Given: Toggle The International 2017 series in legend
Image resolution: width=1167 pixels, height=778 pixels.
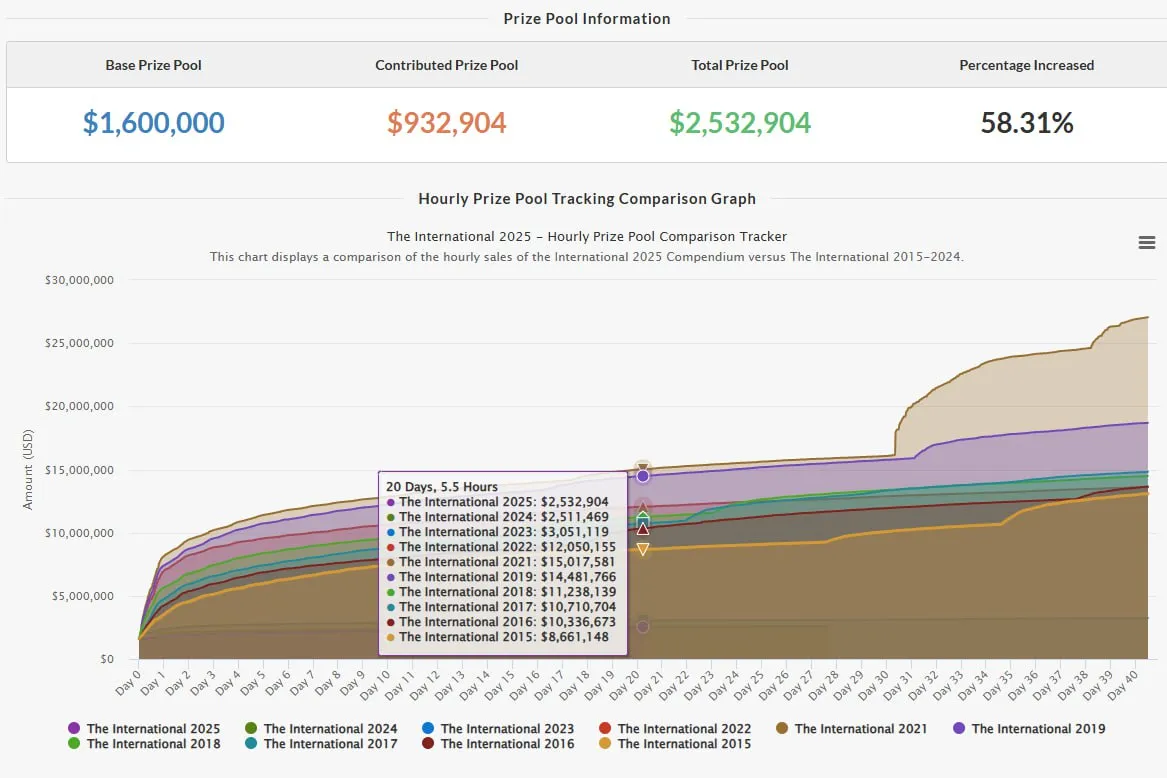Looking at the screenshot, I should (321, 743).
